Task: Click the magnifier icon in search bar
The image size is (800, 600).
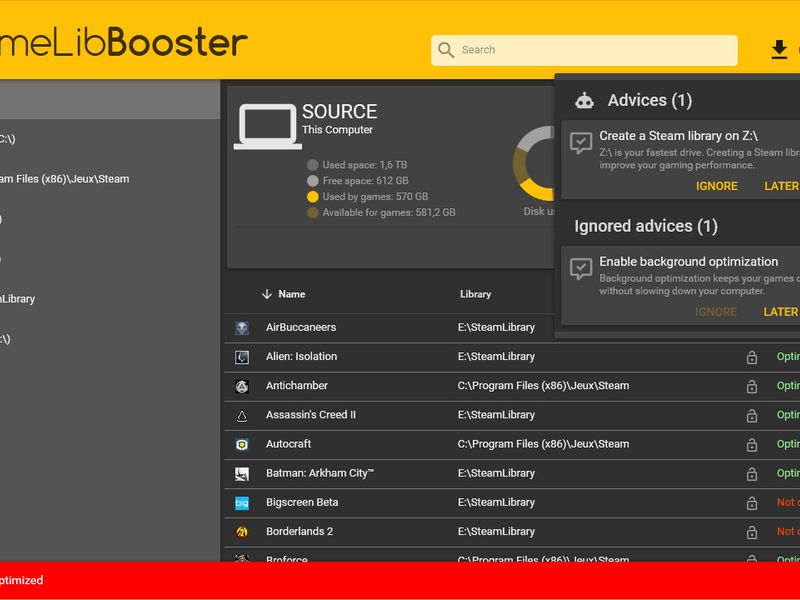Action: 446,50
